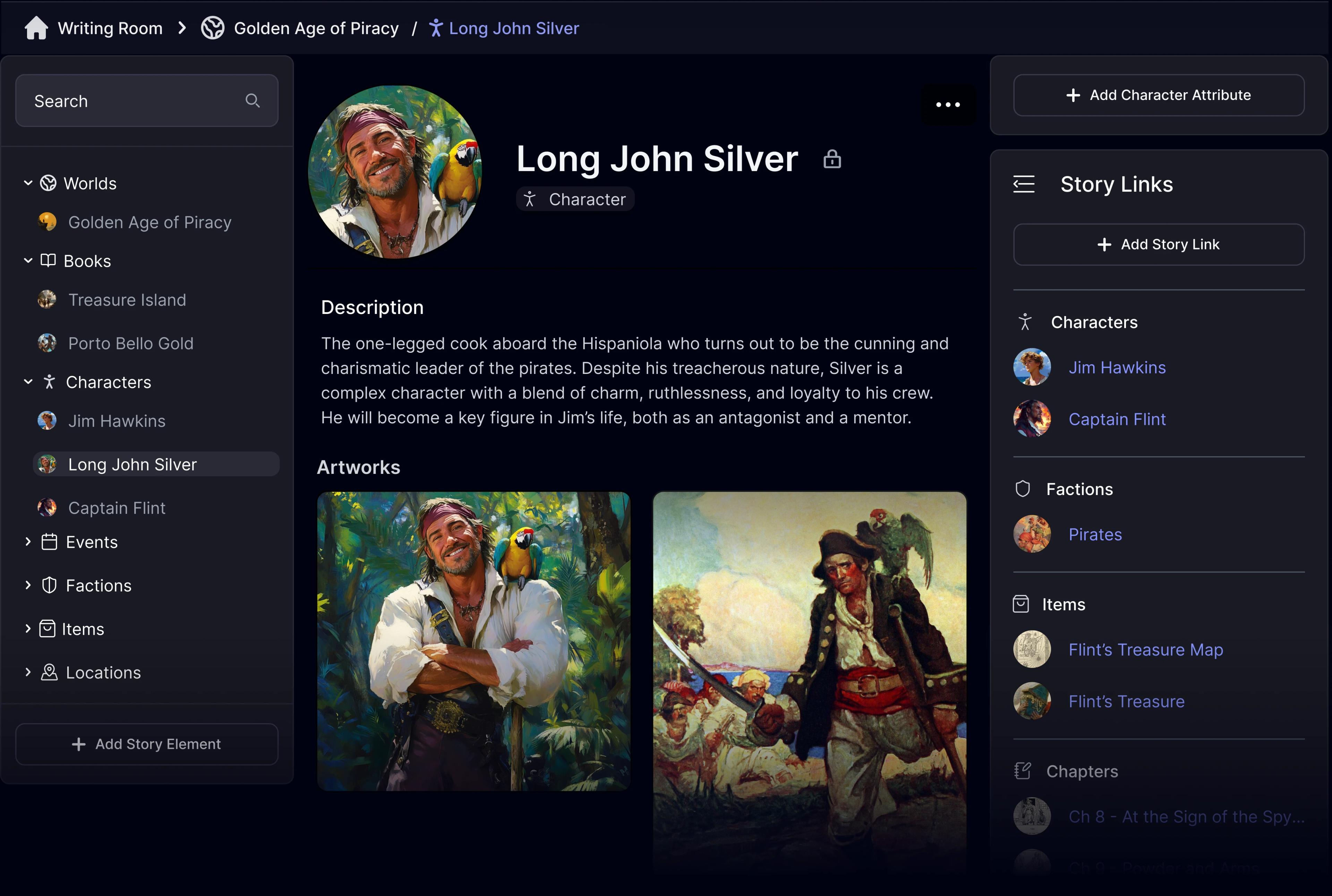Viewport: 1332px width, 896px height.
Task: Click the Chapters edit icon in Story Links
Action: click(x=1022, y=771)
